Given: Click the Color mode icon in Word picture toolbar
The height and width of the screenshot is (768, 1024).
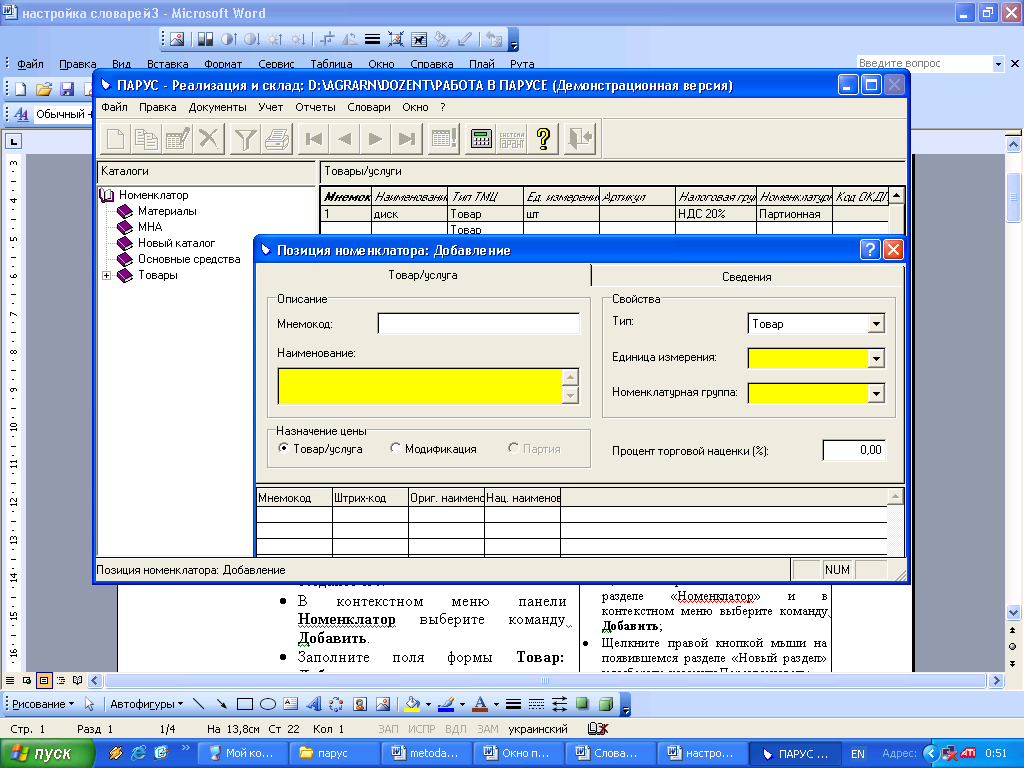Looking at the screenshot, I should [x=206, y=39].
